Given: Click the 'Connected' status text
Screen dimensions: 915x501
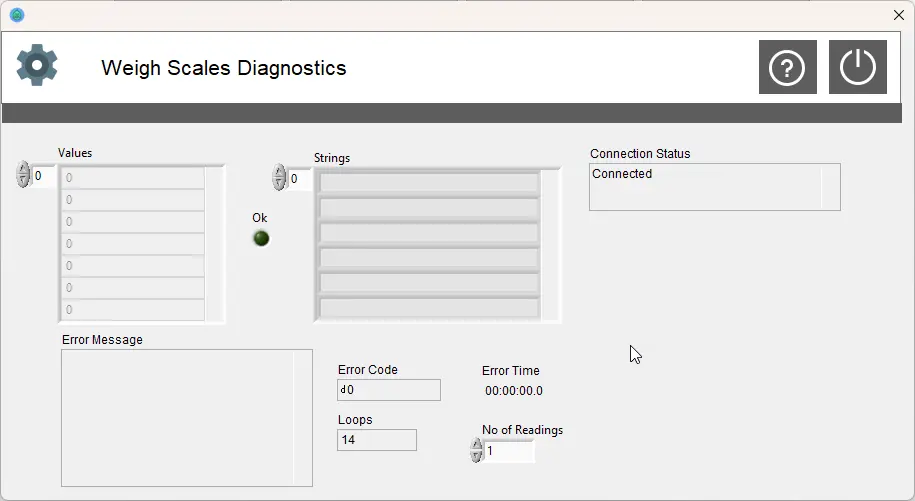Looking at the screenshot, I should pyautogui.click(x=622, y=174).
